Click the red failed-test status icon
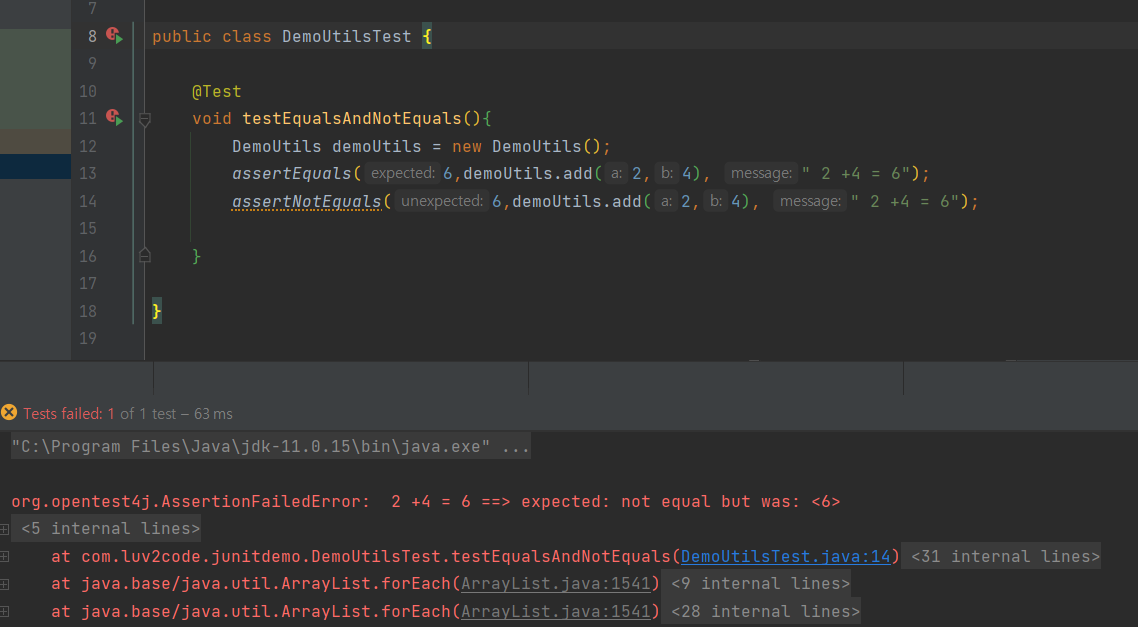This screenshot has width=1138, height=627. tap(9, 413)
